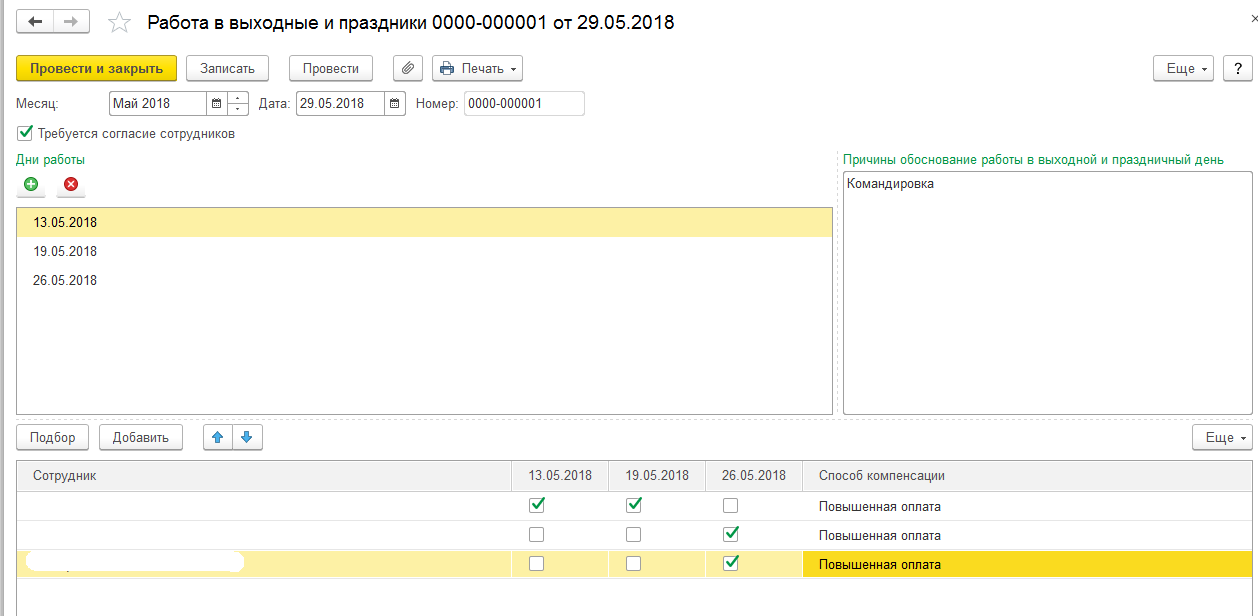Check 19.05.2018 box in second employee row
Screen dimensions: 1258x616
click(x=633, y=534)
